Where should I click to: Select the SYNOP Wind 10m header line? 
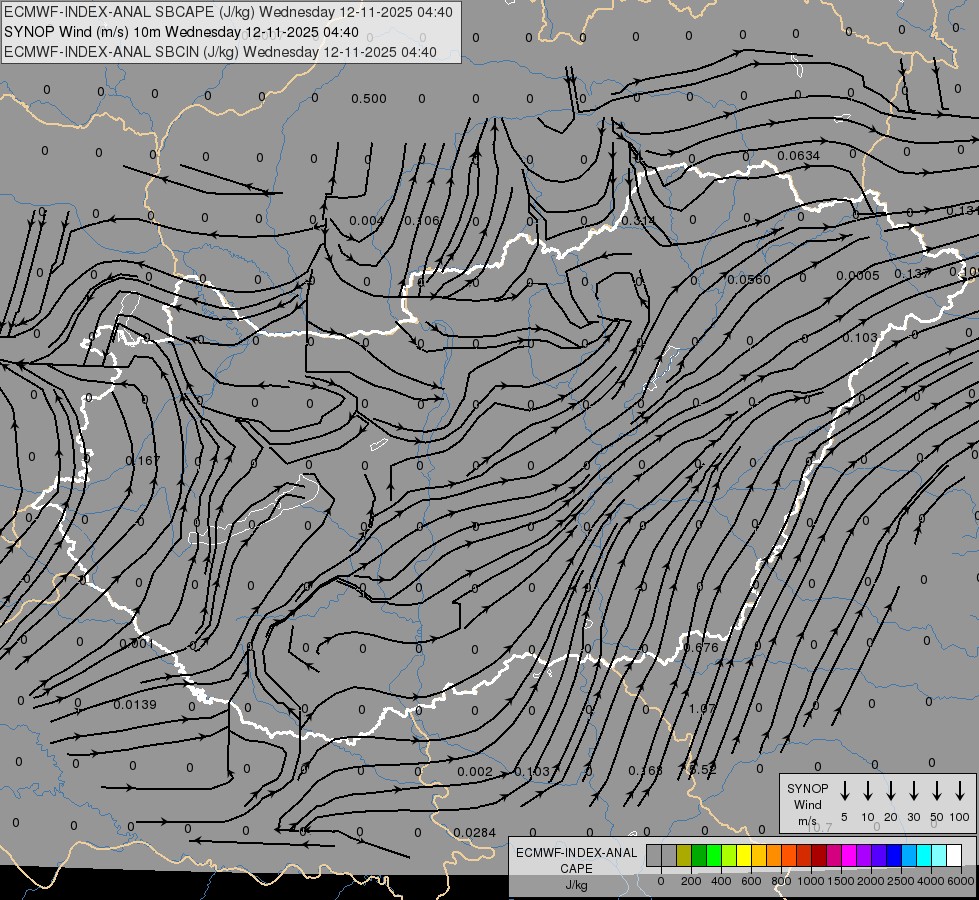click(181, 32)
